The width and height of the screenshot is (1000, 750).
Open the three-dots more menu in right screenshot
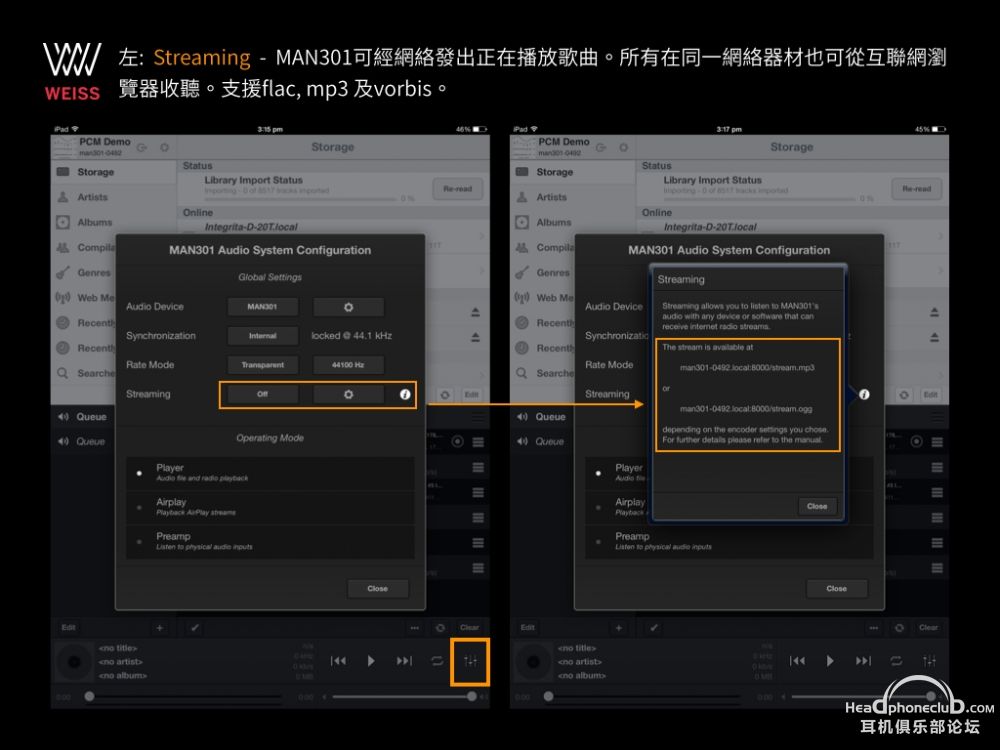(874, 628)
